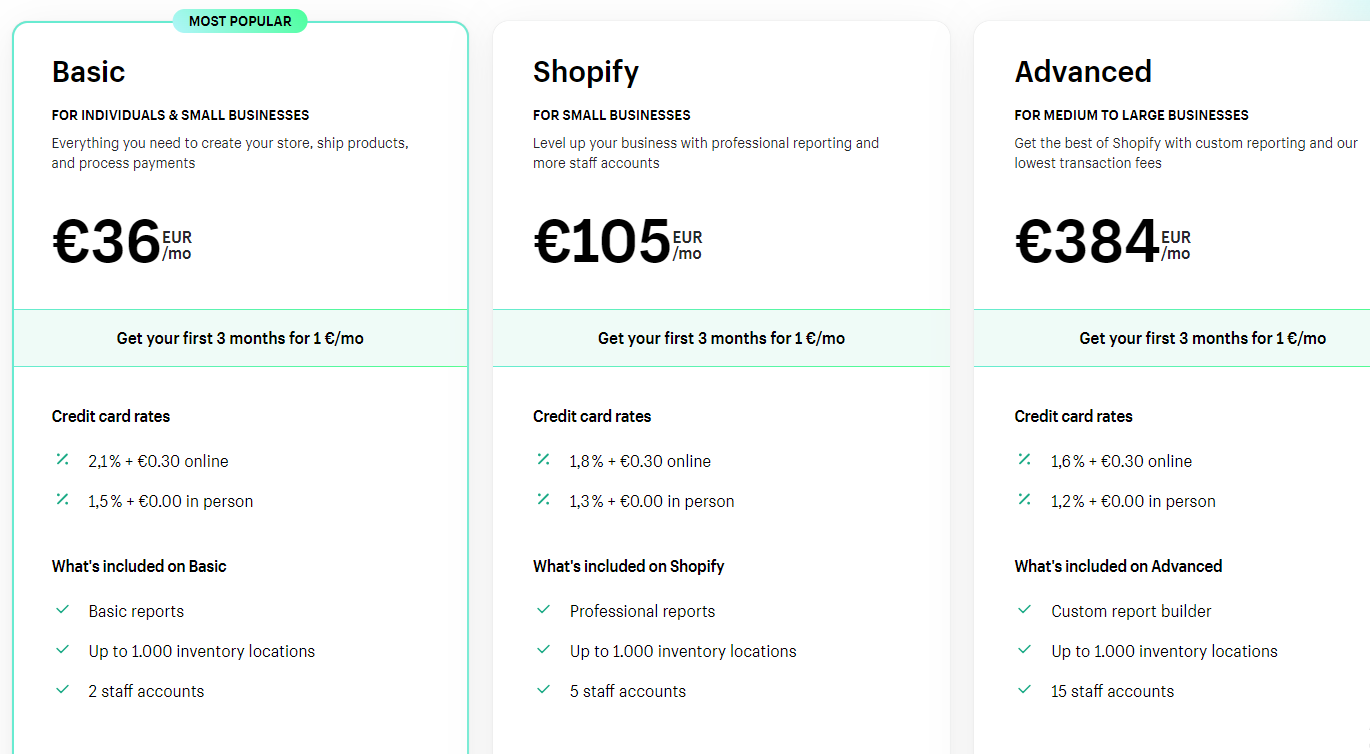Click the percent icon beside Basic in-person rate
Viewport: 1370px width, 754px height.
click(62, 500)
